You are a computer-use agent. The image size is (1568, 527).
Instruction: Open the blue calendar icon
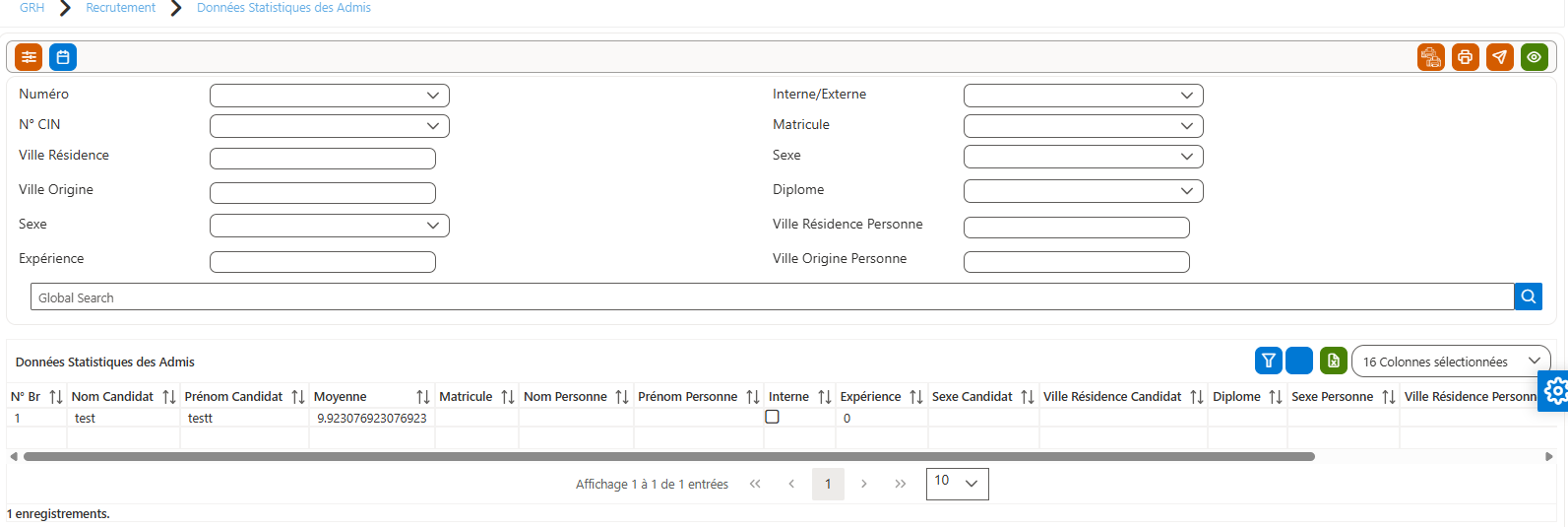click(63, 57)
